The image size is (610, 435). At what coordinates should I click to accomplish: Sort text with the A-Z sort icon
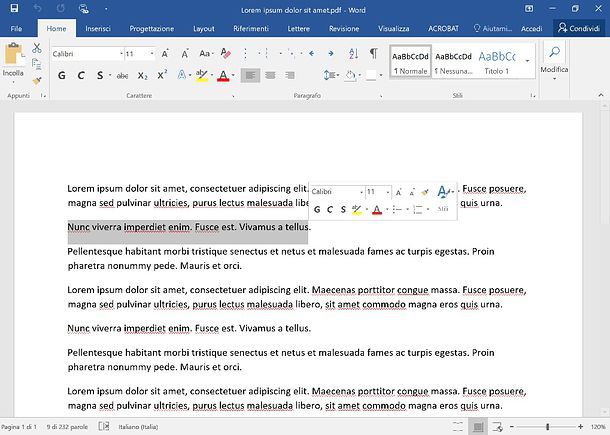pos(354,53)
